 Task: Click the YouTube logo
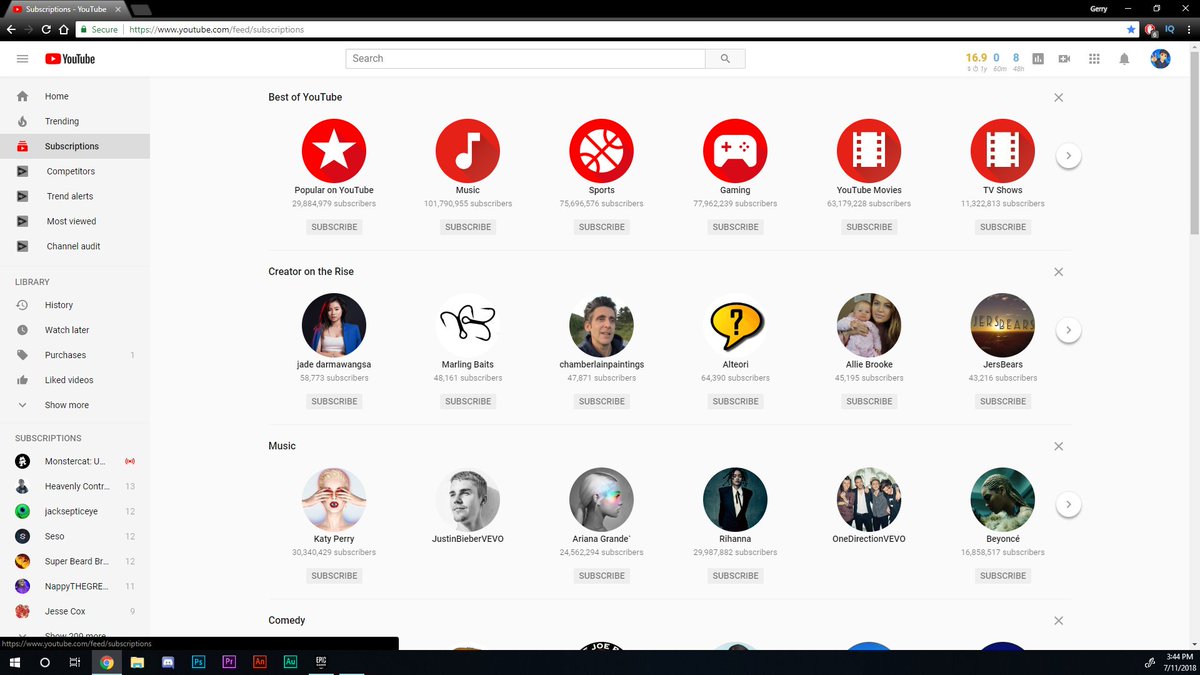click(x=70, y=59)
